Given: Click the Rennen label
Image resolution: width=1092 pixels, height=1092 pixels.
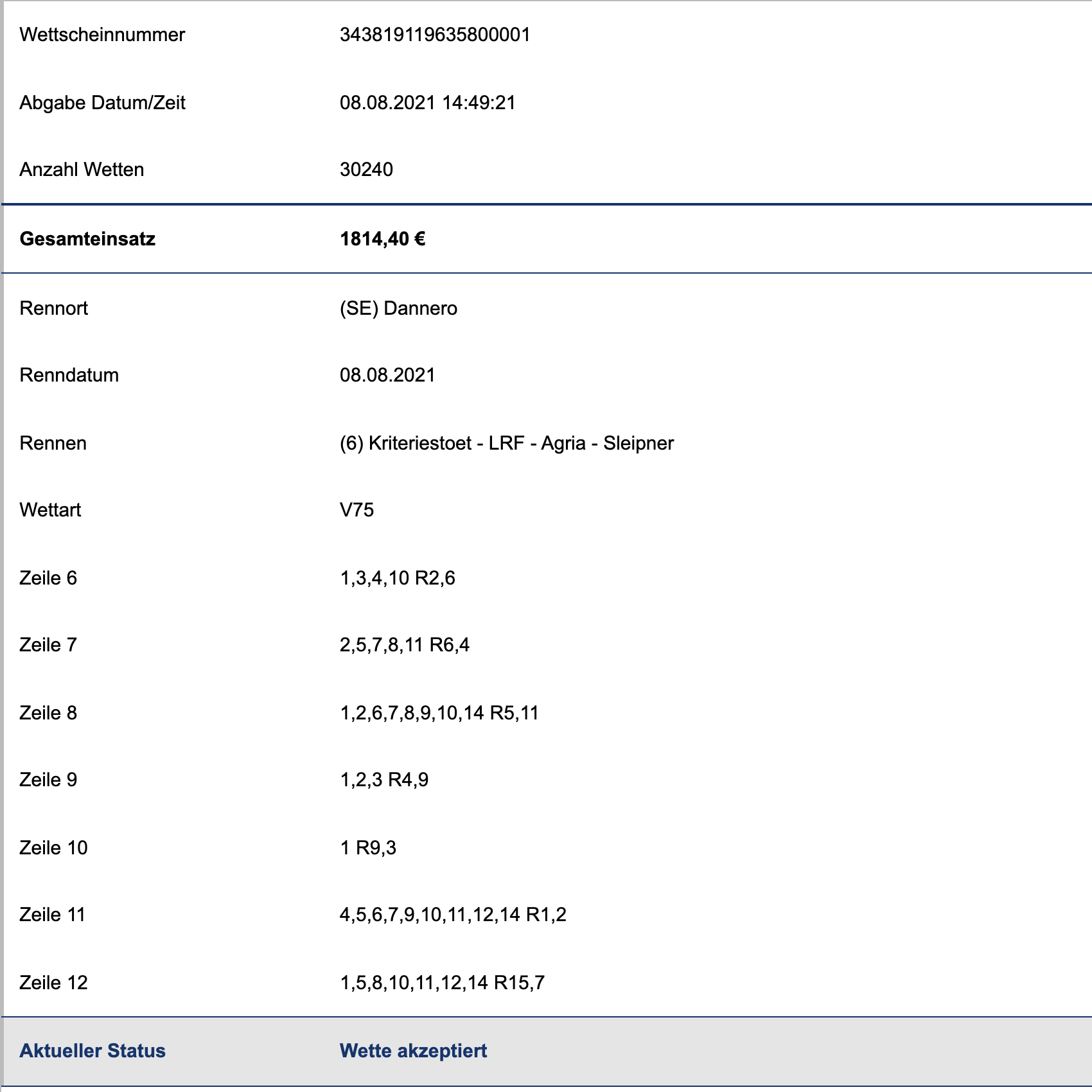Looking at the screenshot, I should [53, 443].
